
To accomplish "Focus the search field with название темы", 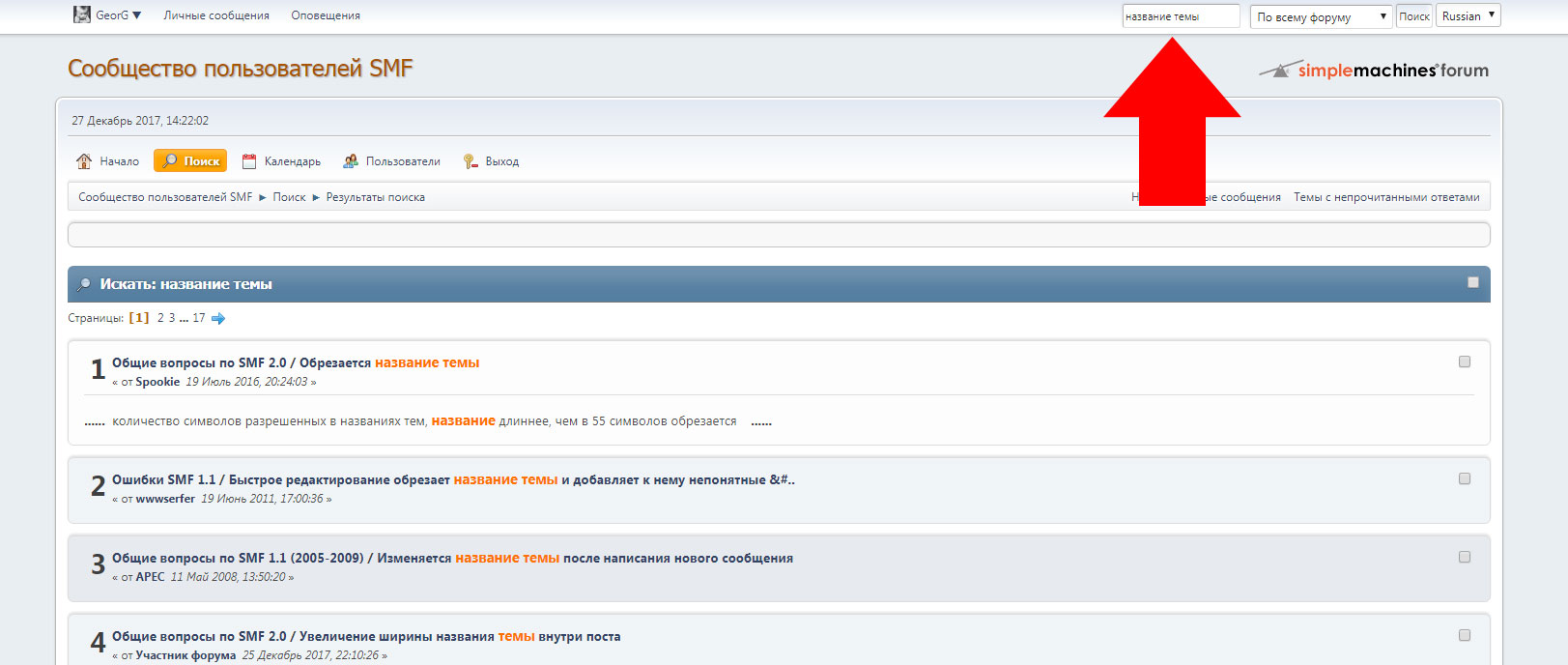I will click(x=1181, y=16).
